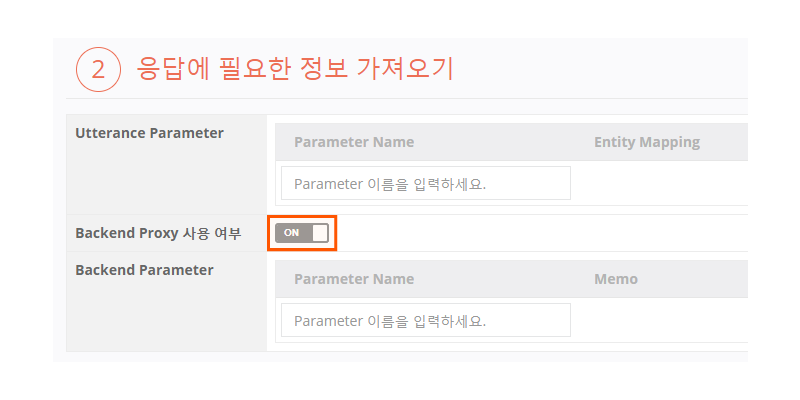Click the Entity Mapping column header
Image resolution: width=800 pixels, height=400 pixels.
click(x=646, y=142)
